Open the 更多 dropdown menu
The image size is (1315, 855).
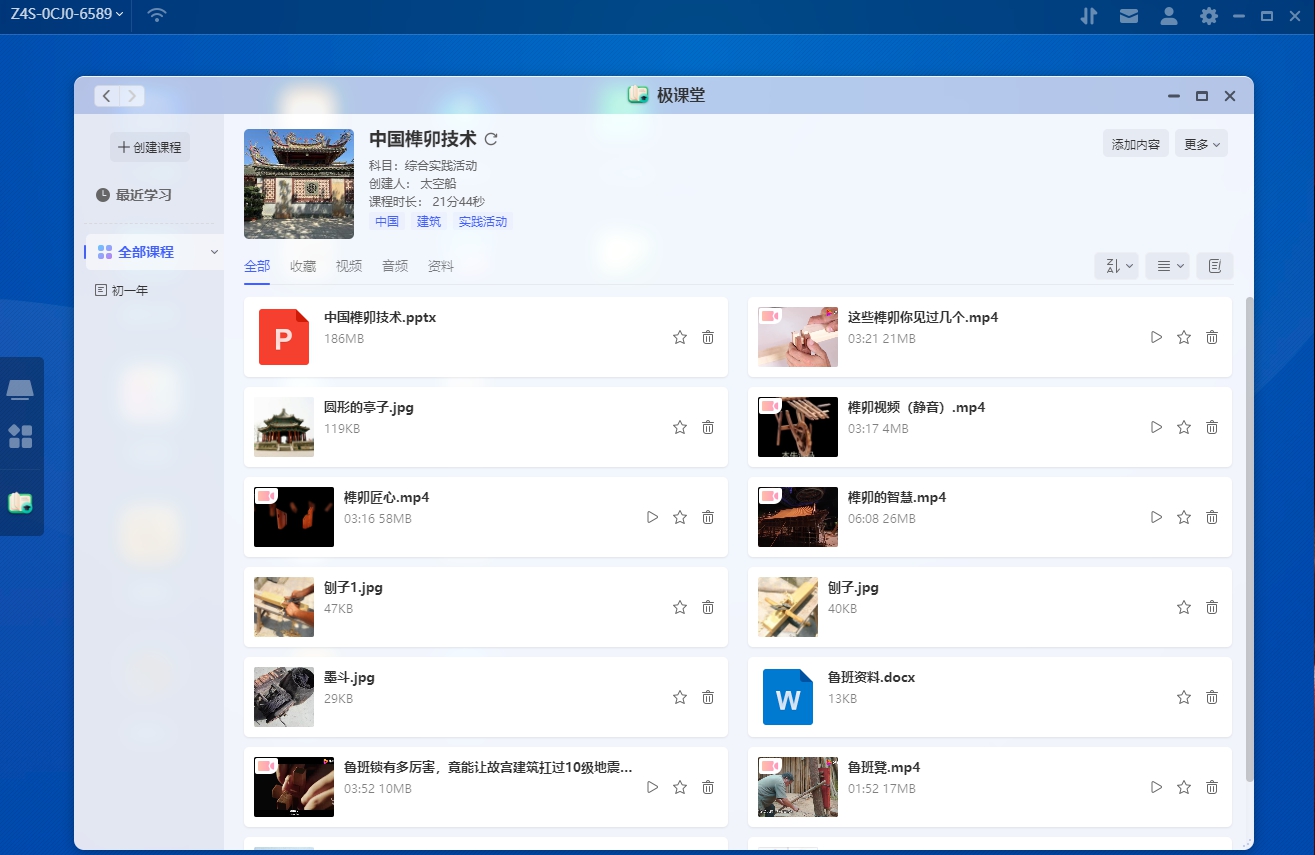[1201, 143]
